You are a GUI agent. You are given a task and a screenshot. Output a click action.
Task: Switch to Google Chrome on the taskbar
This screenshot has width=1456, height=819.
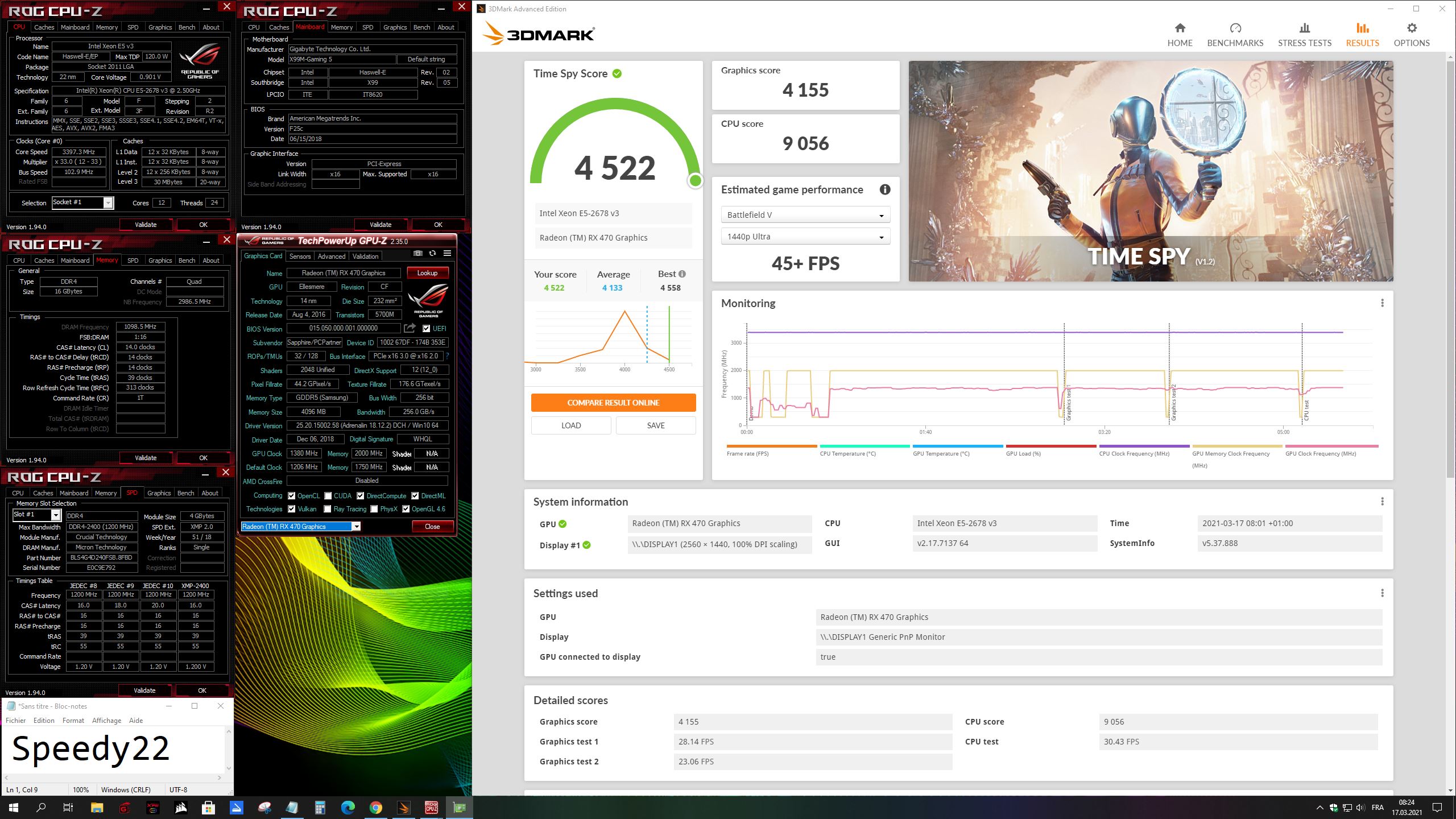(x=375, y=808)
